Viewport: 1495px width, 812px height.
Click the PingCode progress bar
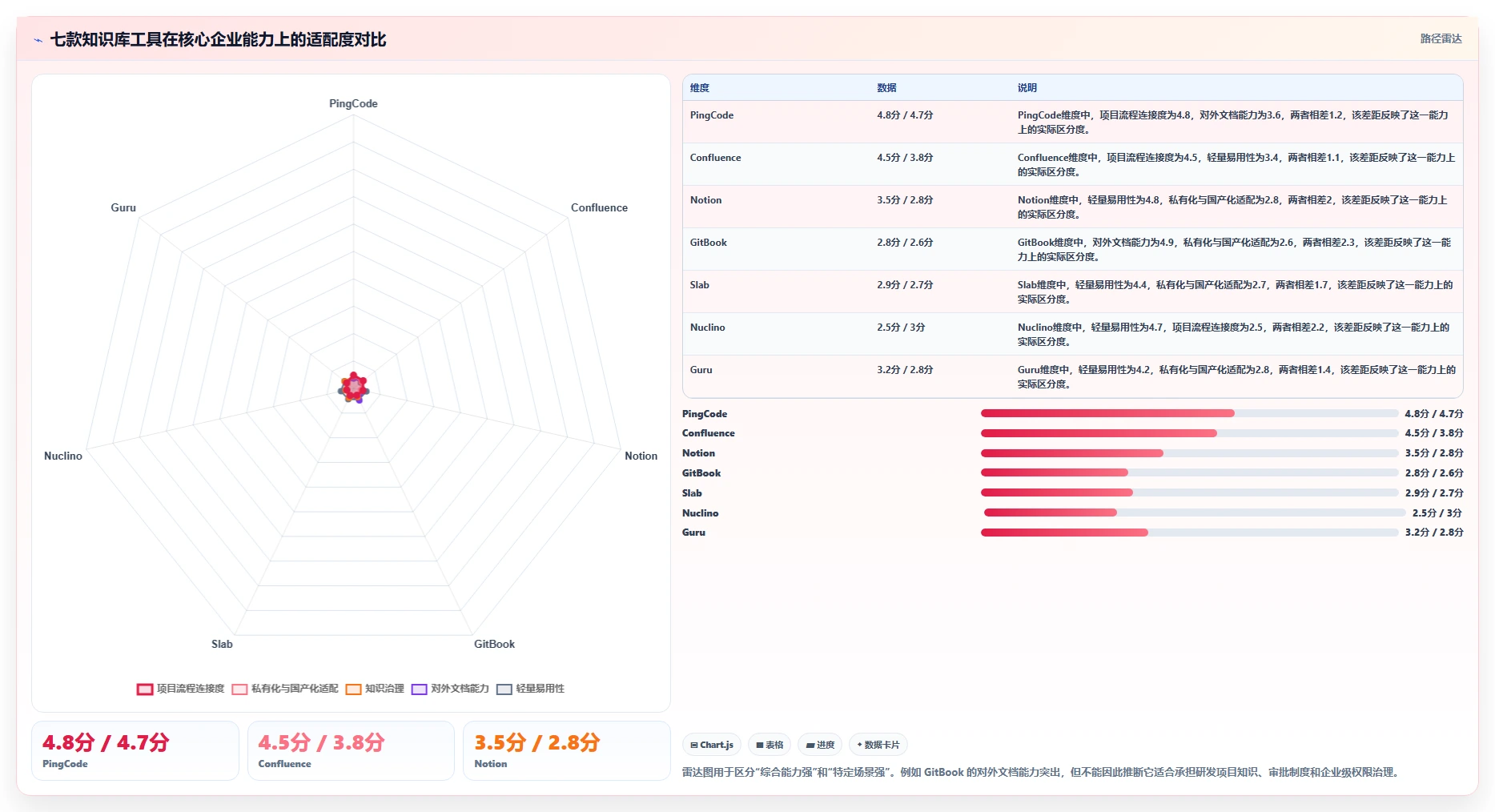[1189, 413]
